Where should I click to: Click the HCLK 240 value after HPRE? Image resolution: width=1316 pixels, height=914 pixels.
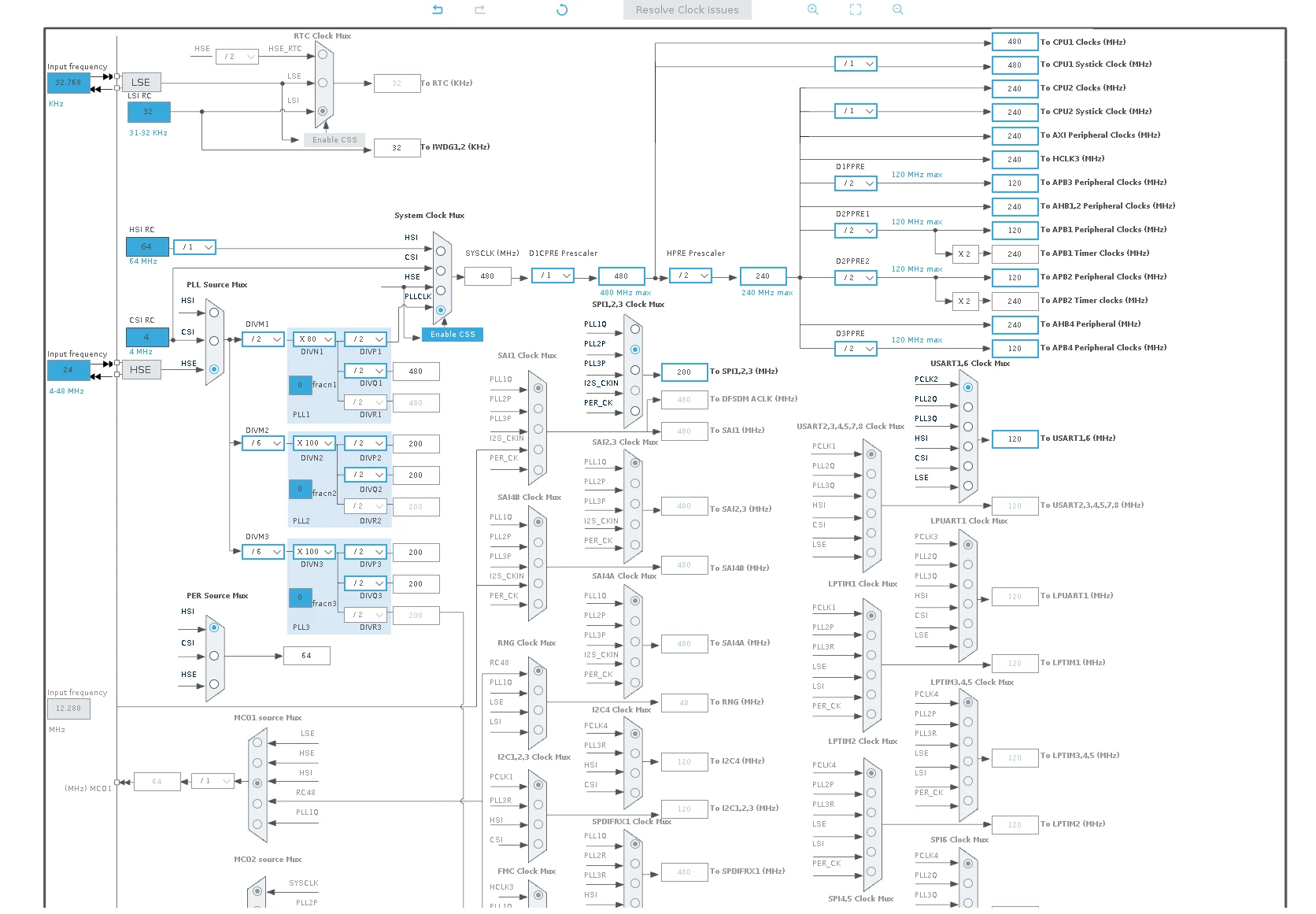tap(763, 276)
